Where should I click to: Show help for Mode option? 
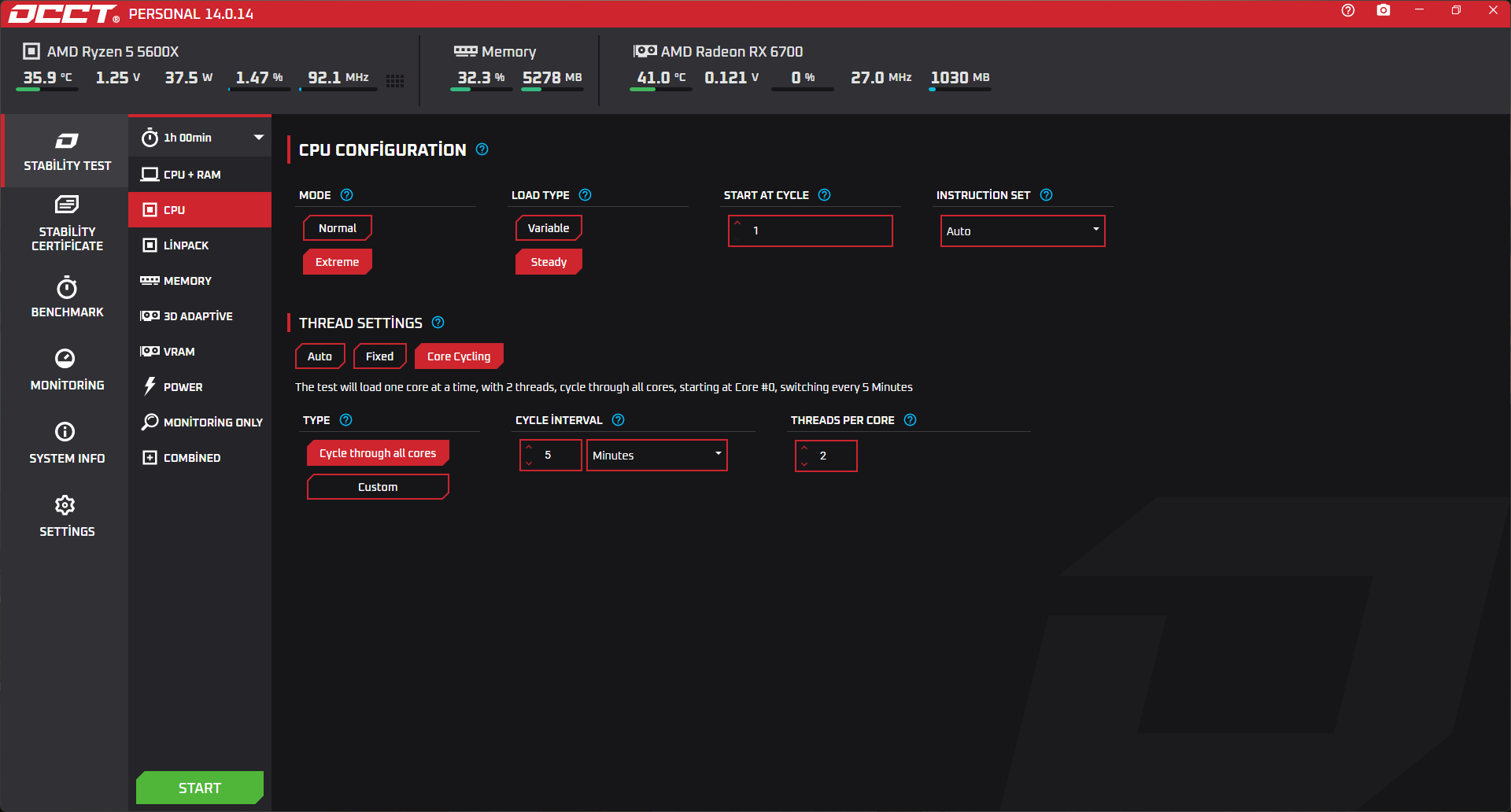346,195
